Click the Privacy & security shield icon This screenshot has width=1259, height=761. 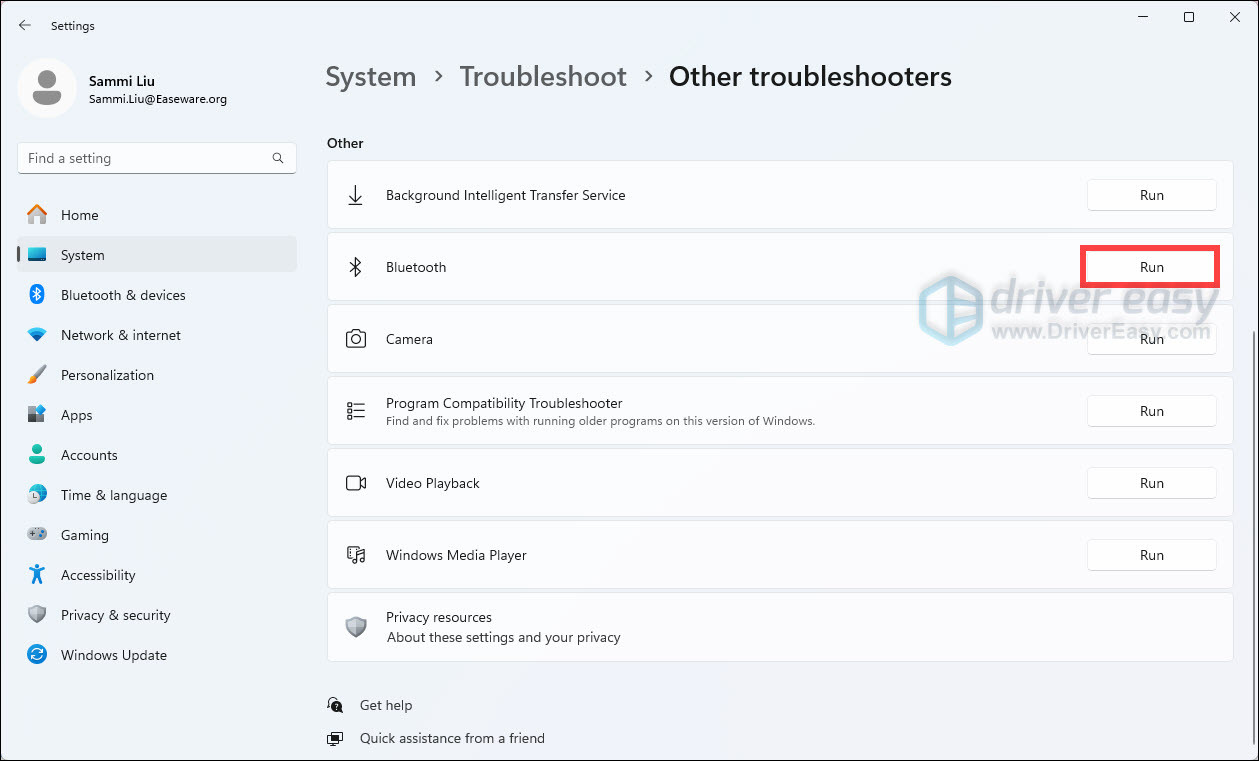pyautogui.click(x=37, y=615)
